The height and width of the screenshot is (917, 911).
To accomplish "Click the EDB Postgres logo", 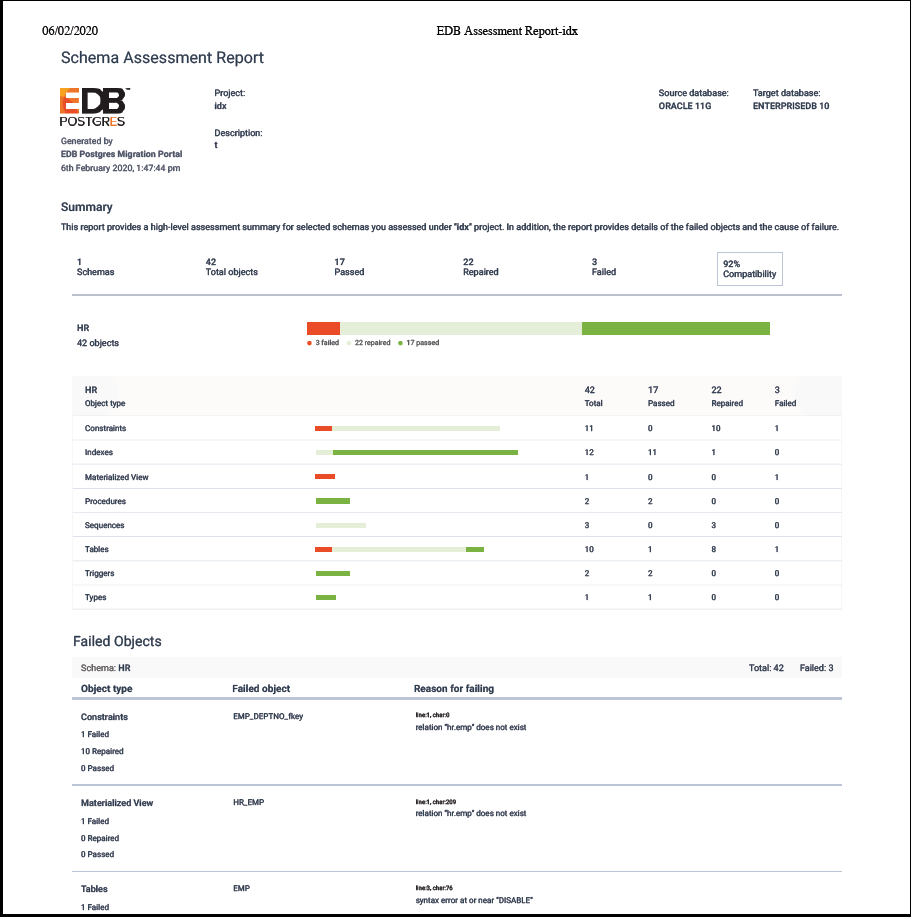I will click(94, 107).
